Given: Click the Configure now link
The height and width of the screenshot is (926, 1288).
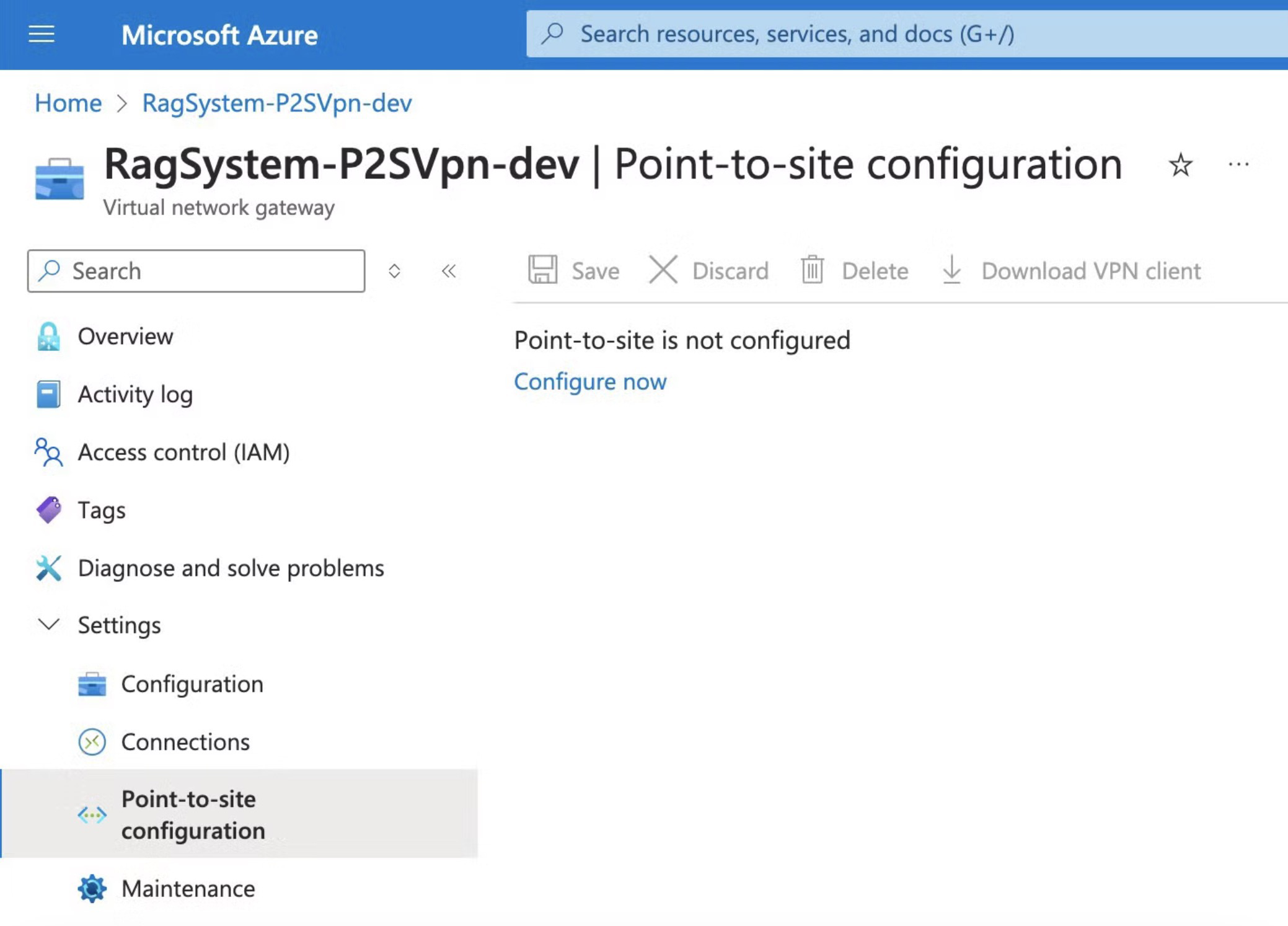Looking at the screenshot, I should (x=590, y=381).
